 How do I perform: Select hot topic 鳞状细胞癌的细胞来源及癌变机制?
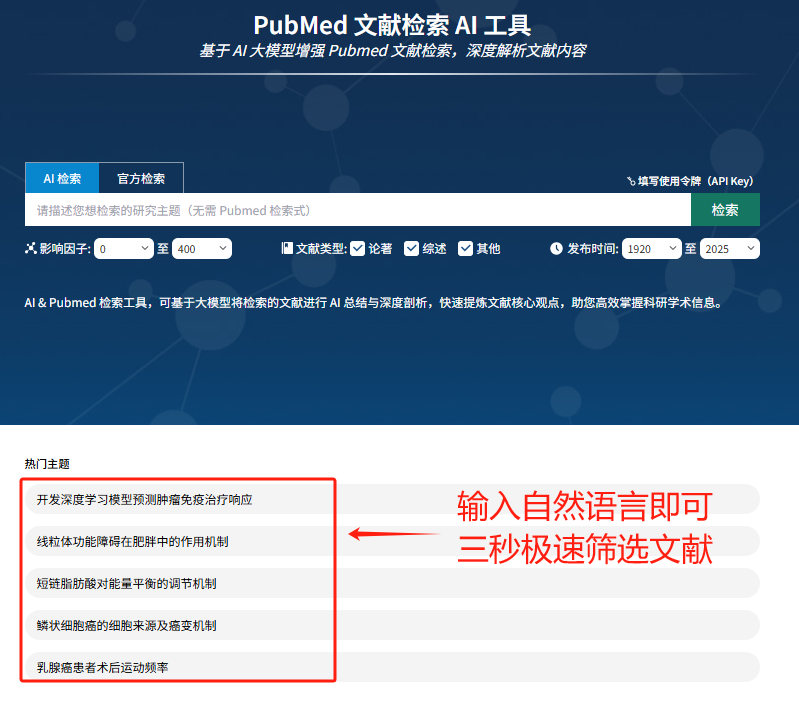[392, 625]
